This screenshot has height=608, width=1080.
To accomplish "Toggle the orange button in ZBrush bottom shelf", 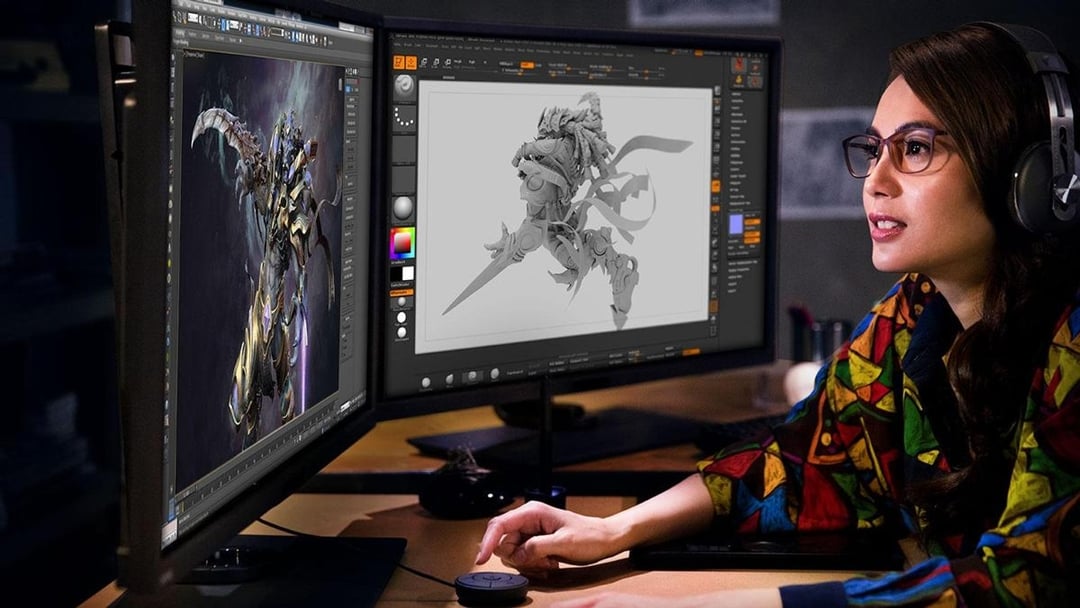I will coord(691,352).
